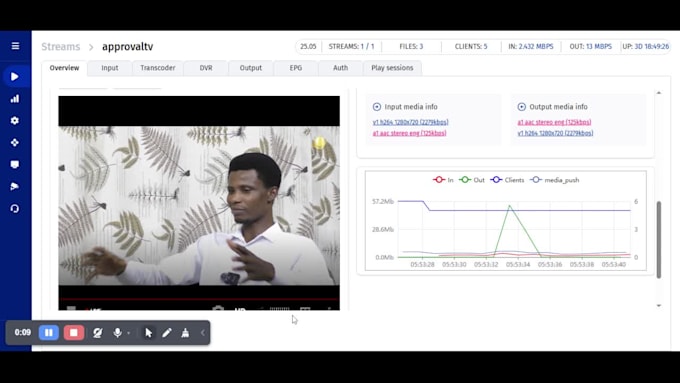Screen dimensions: 680x383
Task: Collapse the Input media info section
Action: pyautogui.click(x=377, y=107)
